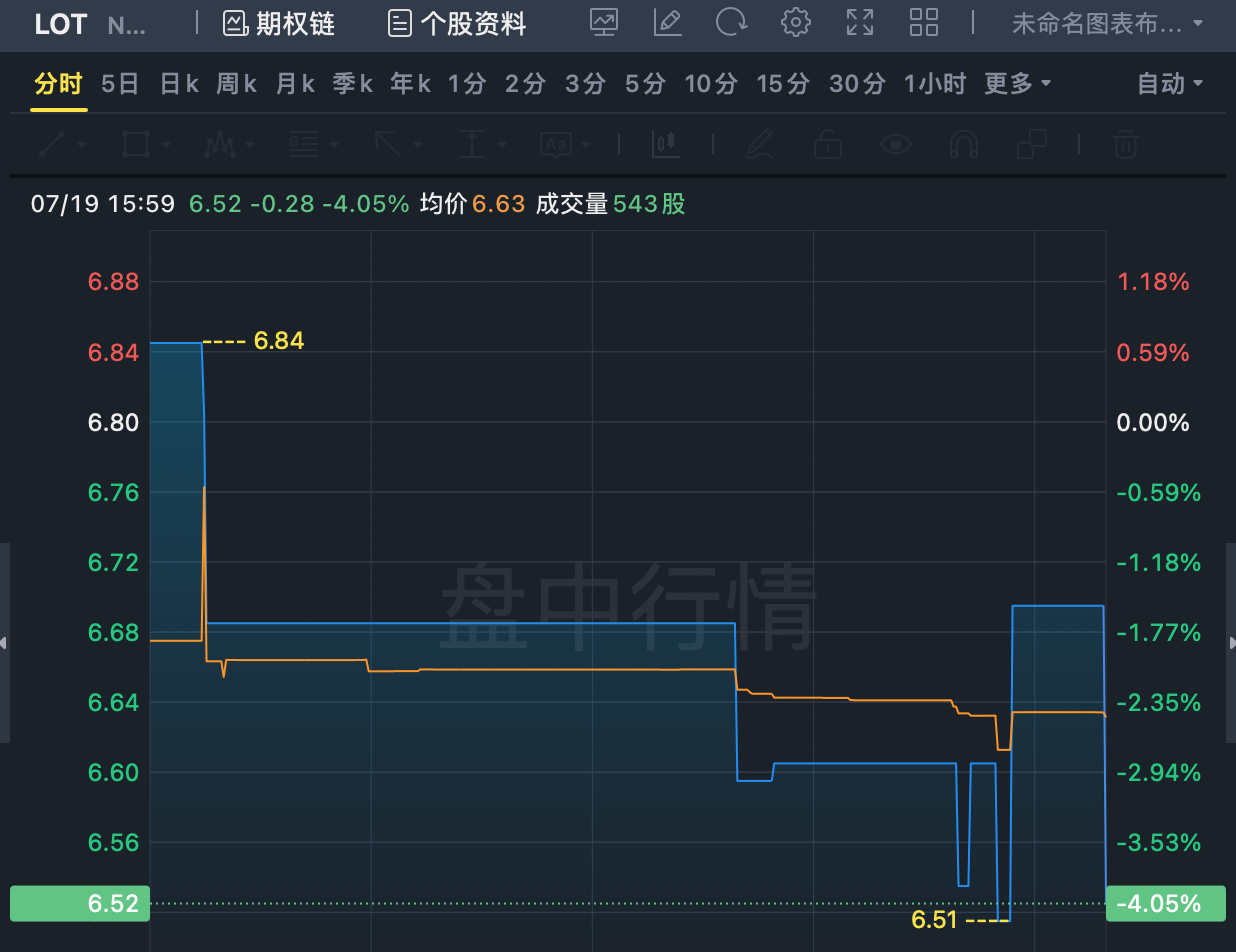The width and height of the screenshot is (1236, 952).
Task: Select the pencil freehand draw tool
Action: (760, 145)
